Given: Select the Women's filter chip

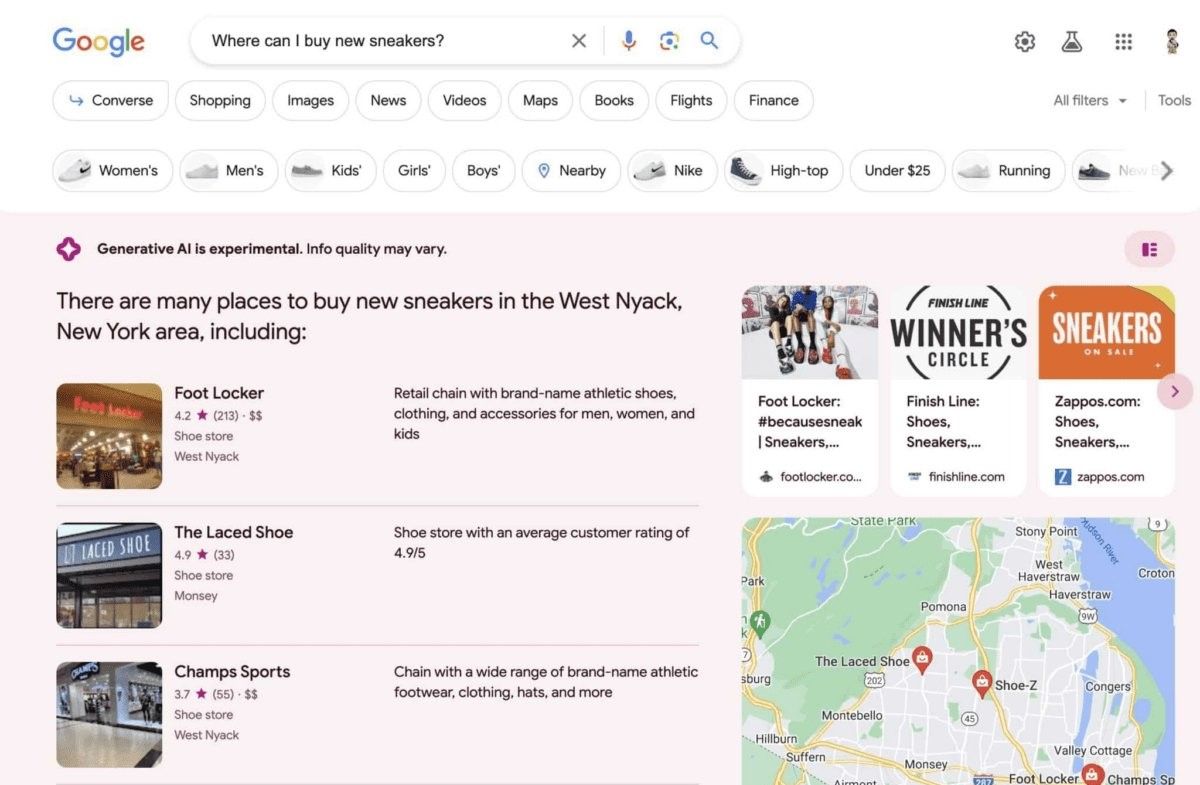Looking at the screenshot, I should (x=112, y=170).
